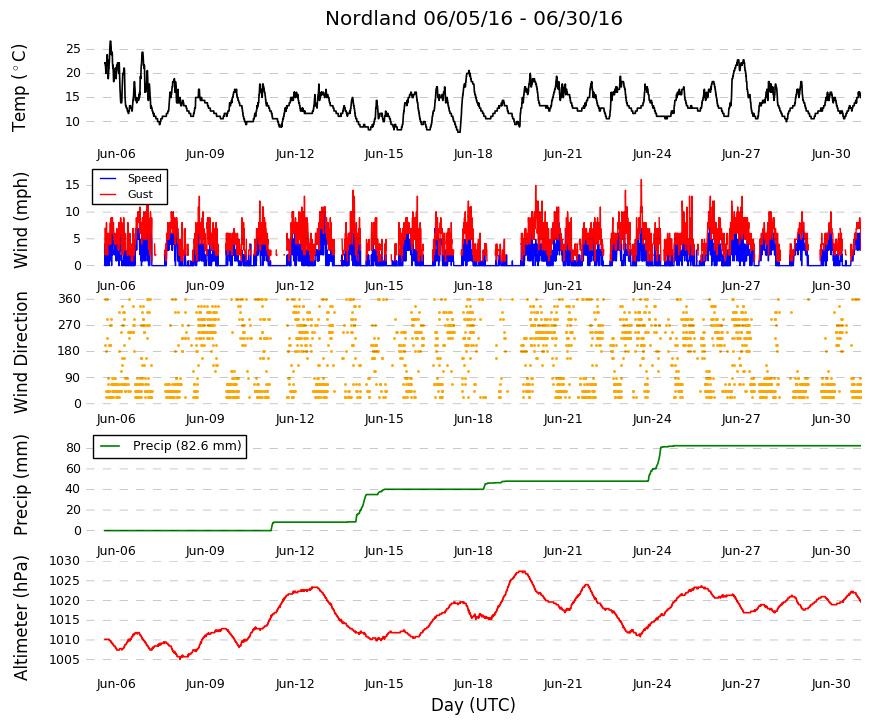
Task: Click the chart title Nordland 06/05/16 - 06/30/16
Action: [474, 18]
